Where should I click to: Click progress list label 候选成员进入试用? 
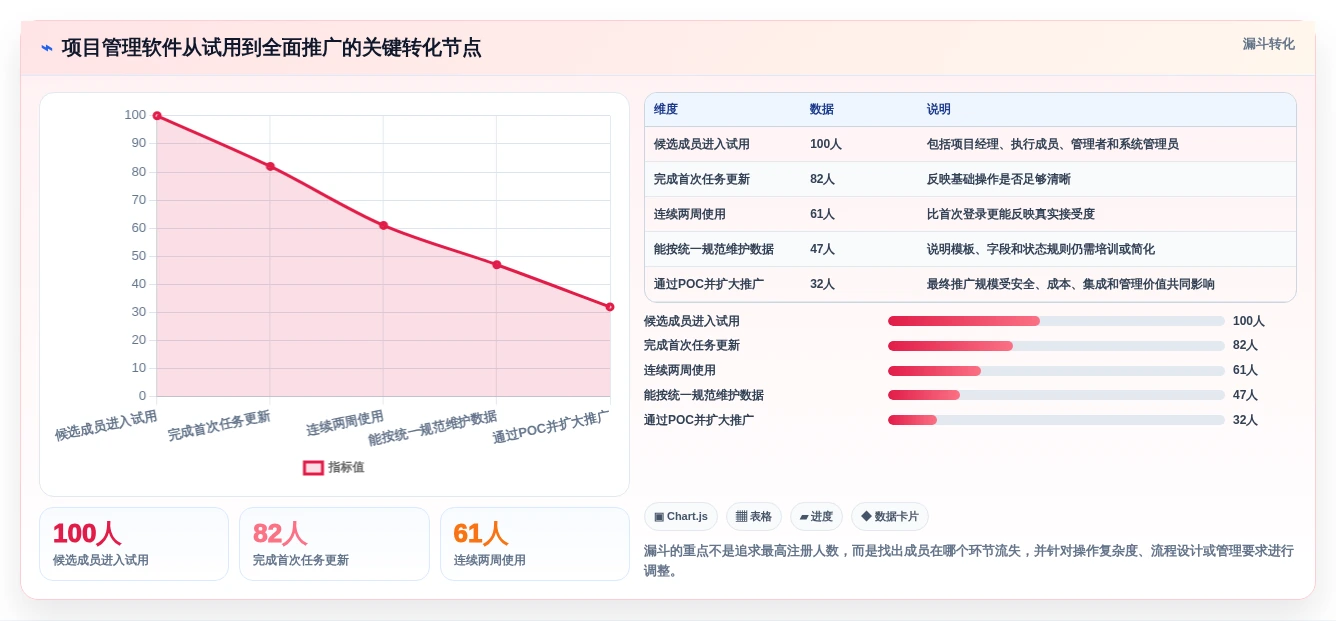pos(692,321)
